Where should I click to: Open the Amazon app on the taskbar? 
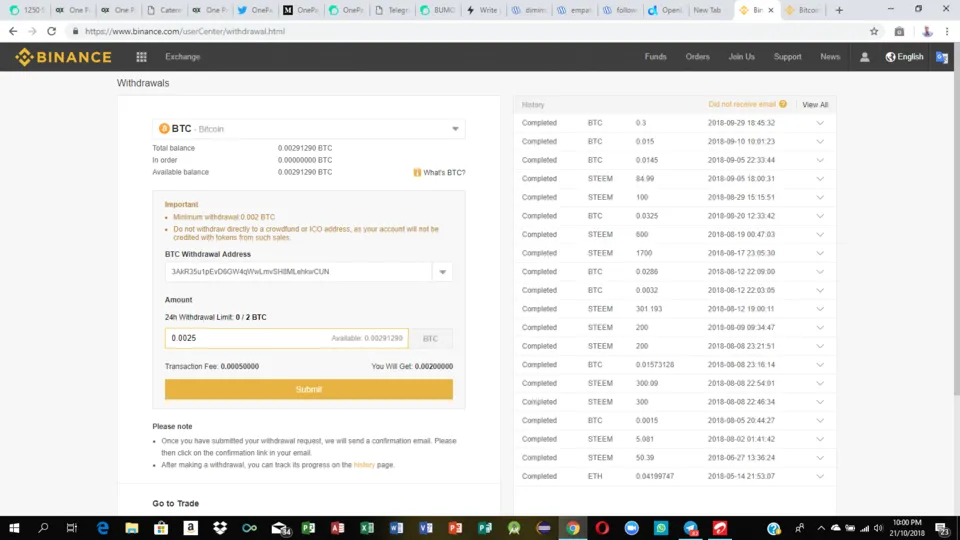(190, 528)
